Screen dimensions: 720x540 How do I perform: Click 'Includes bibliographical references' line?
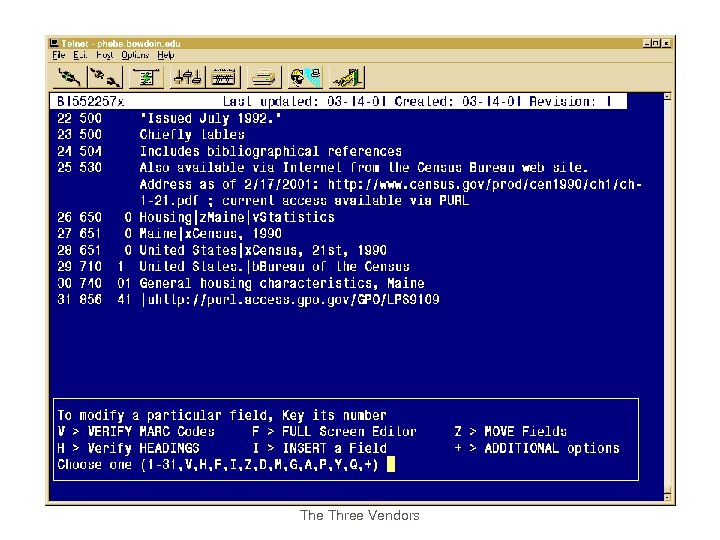(x=271, y=151)
